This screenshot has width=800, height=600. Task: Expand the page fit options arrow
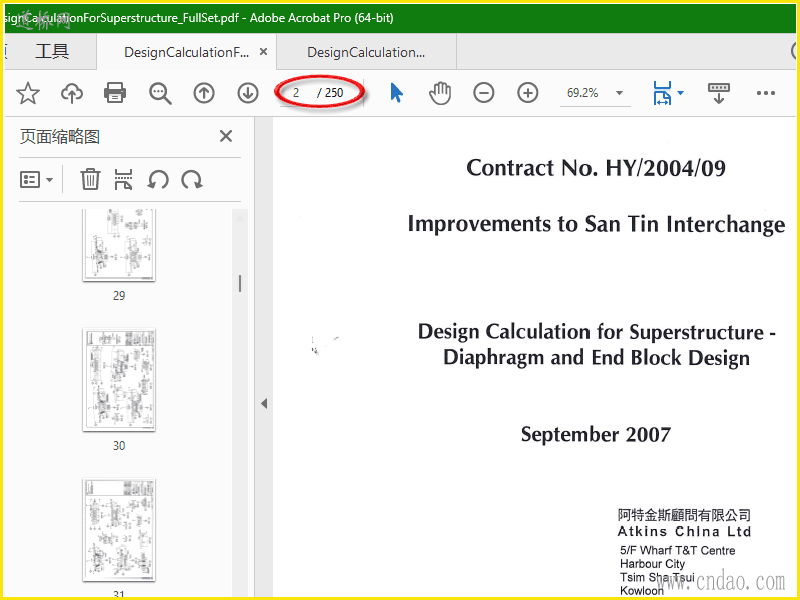[x=680, y=93]
